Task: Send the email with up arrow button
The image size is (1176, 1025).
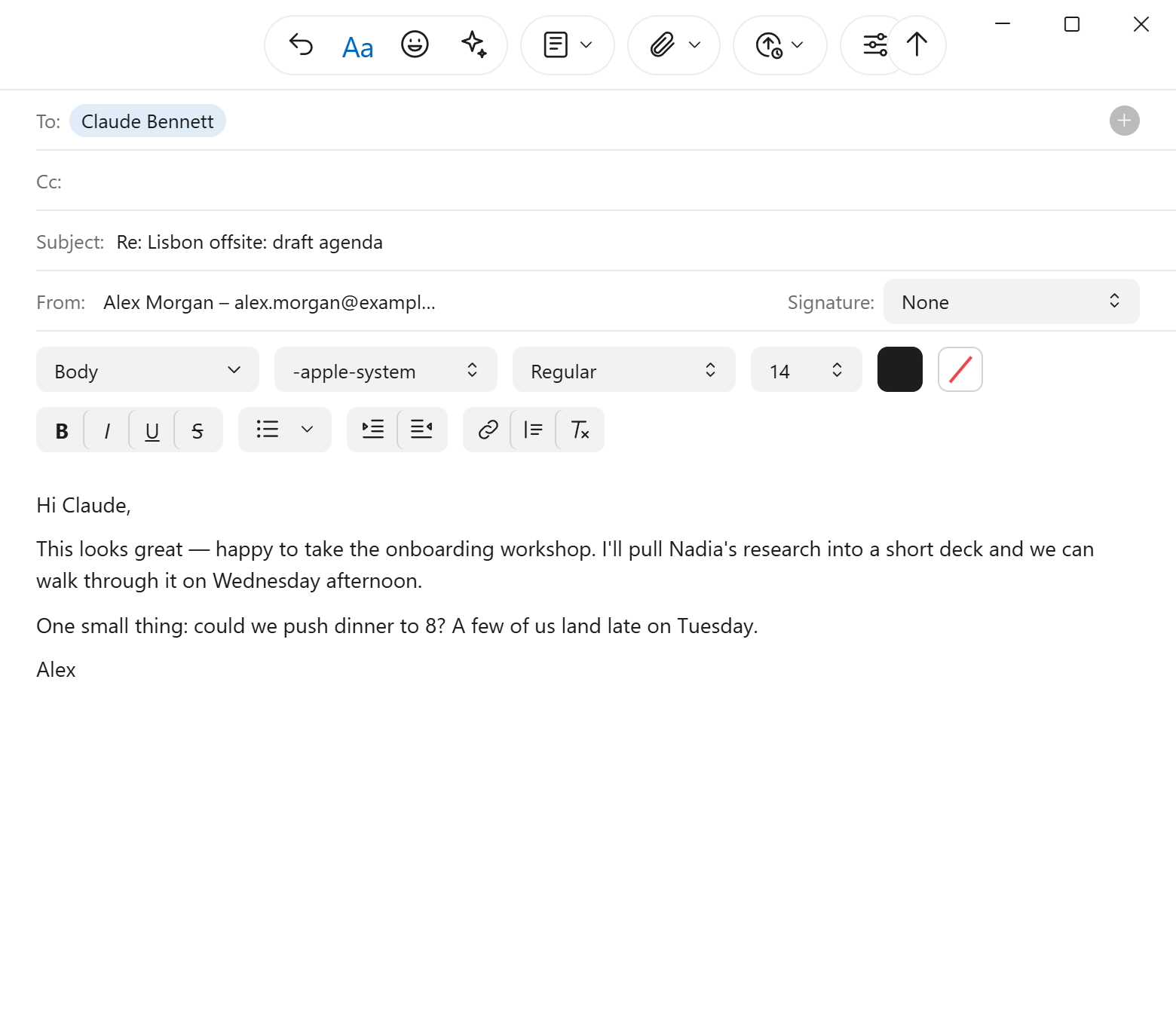Action: [917, 44]
